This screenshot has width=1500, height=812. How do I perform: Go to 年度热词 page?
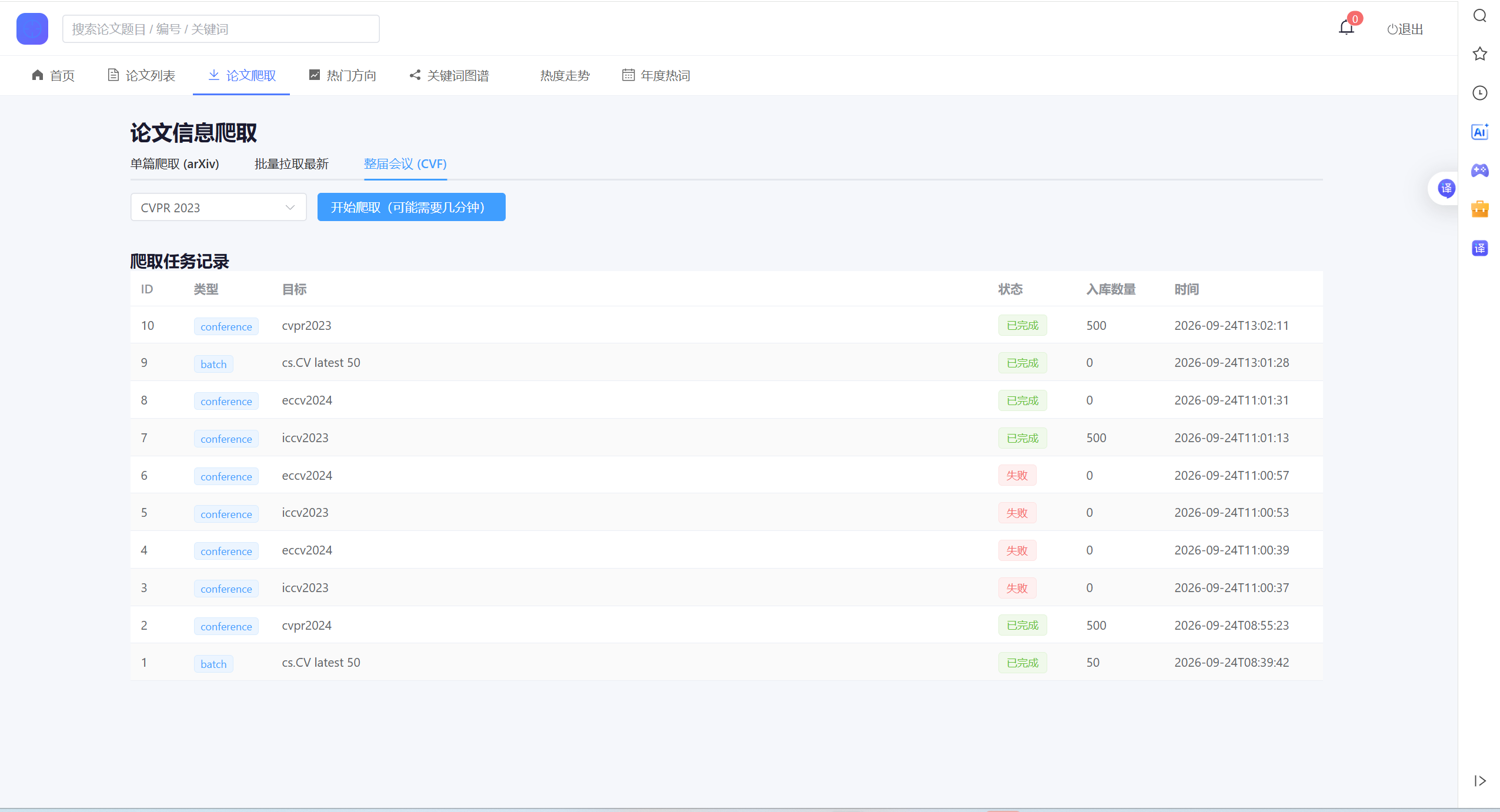tap(656, 75)
